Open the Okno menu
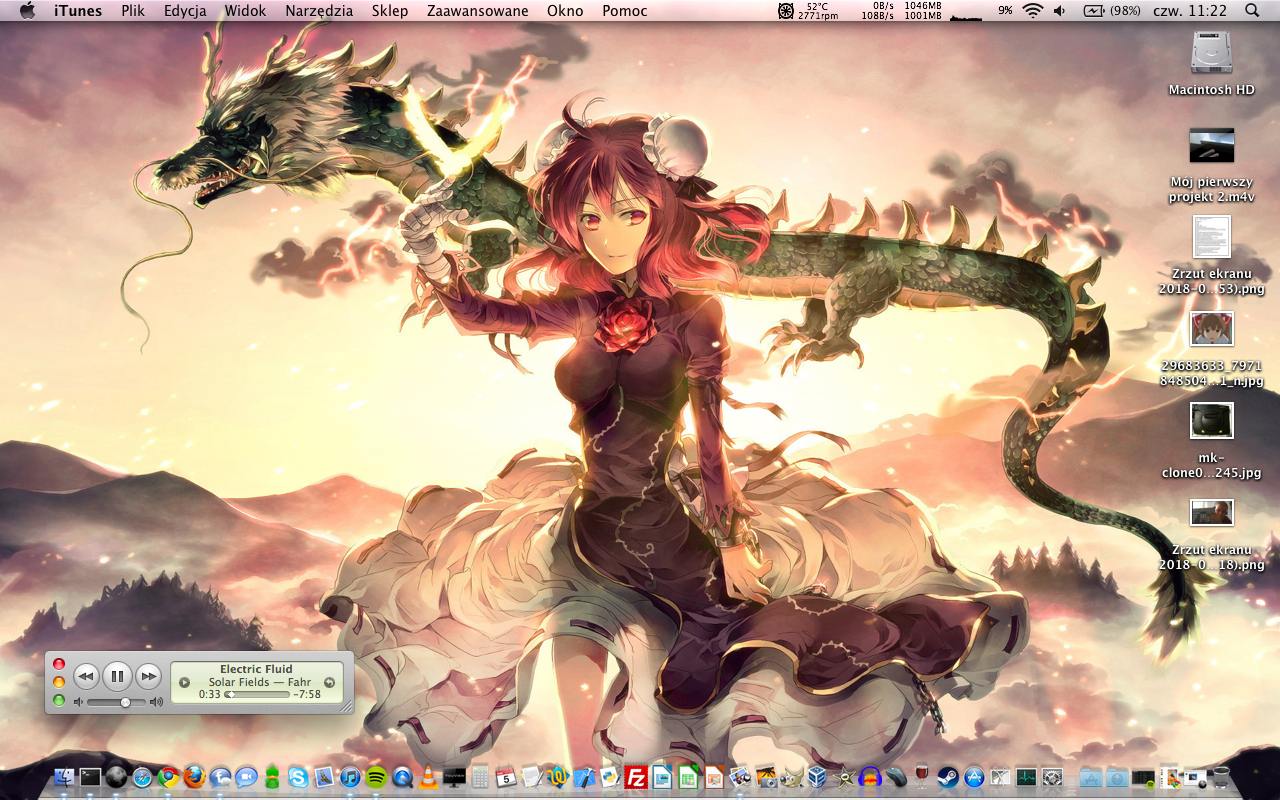Screen dimensions: 1280x800 [565, 10]
